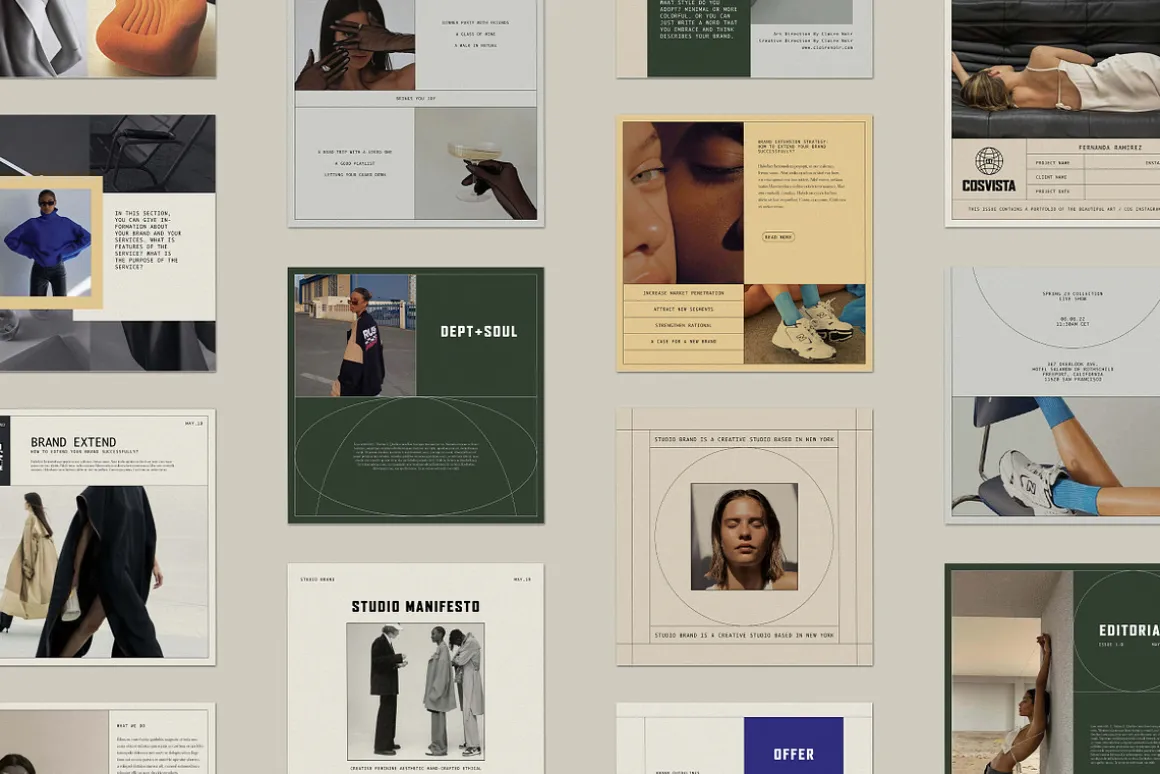Click the A CASE FOR A NEW BRAND row
This screenshot has height=774, width=1160.
click(684, 342)
